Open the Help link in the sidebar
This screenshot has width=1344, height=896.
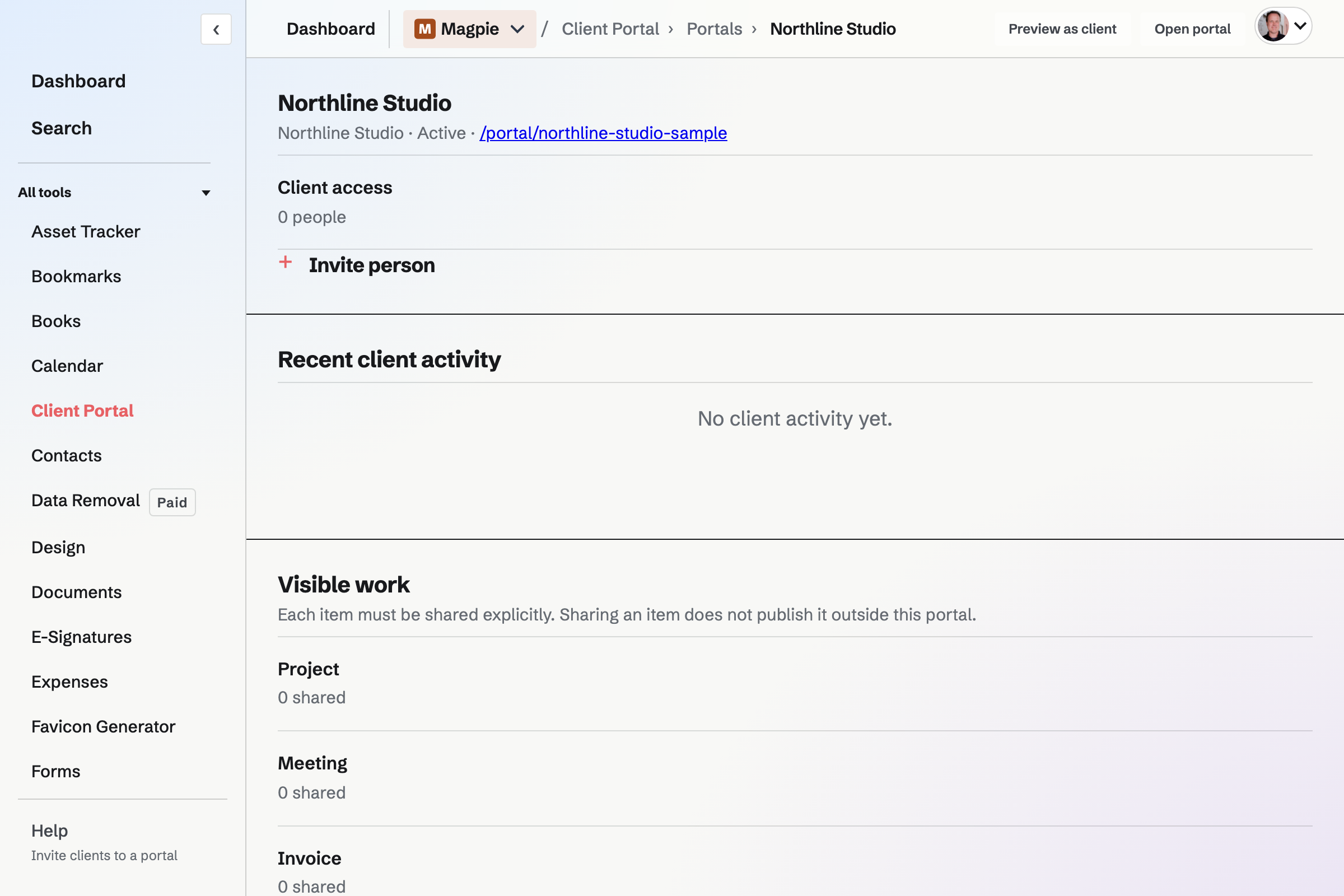(x=50, y=831)
